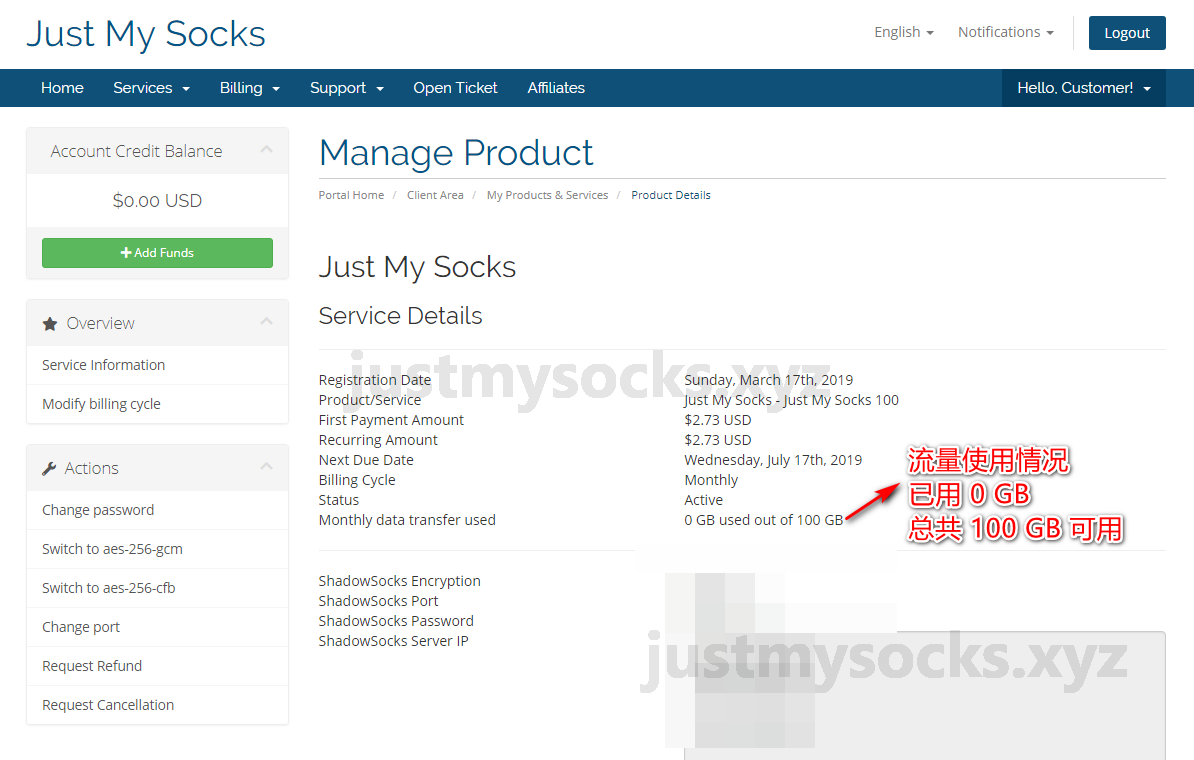The width and height of the screenshot is (1194, 760).
Task: Click the $0.00 USD balance text
Action: [x=158, y=200]
